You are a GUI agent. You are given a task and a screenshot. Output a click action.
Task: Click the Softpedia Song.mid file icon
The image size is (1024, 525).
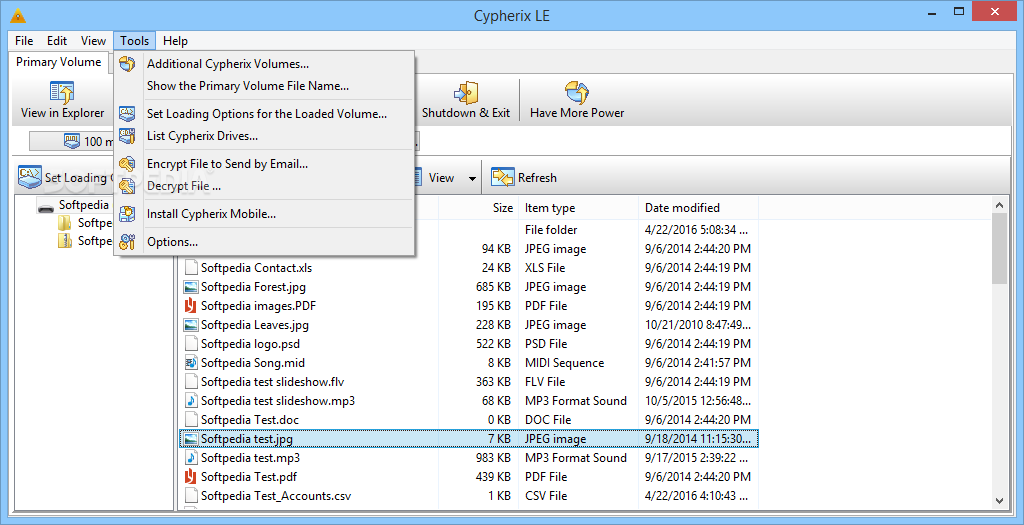click(x=191, y=362)
